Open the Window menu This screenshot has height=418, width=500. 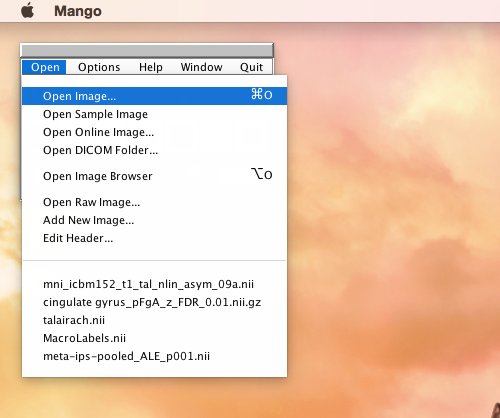(201, 67)
